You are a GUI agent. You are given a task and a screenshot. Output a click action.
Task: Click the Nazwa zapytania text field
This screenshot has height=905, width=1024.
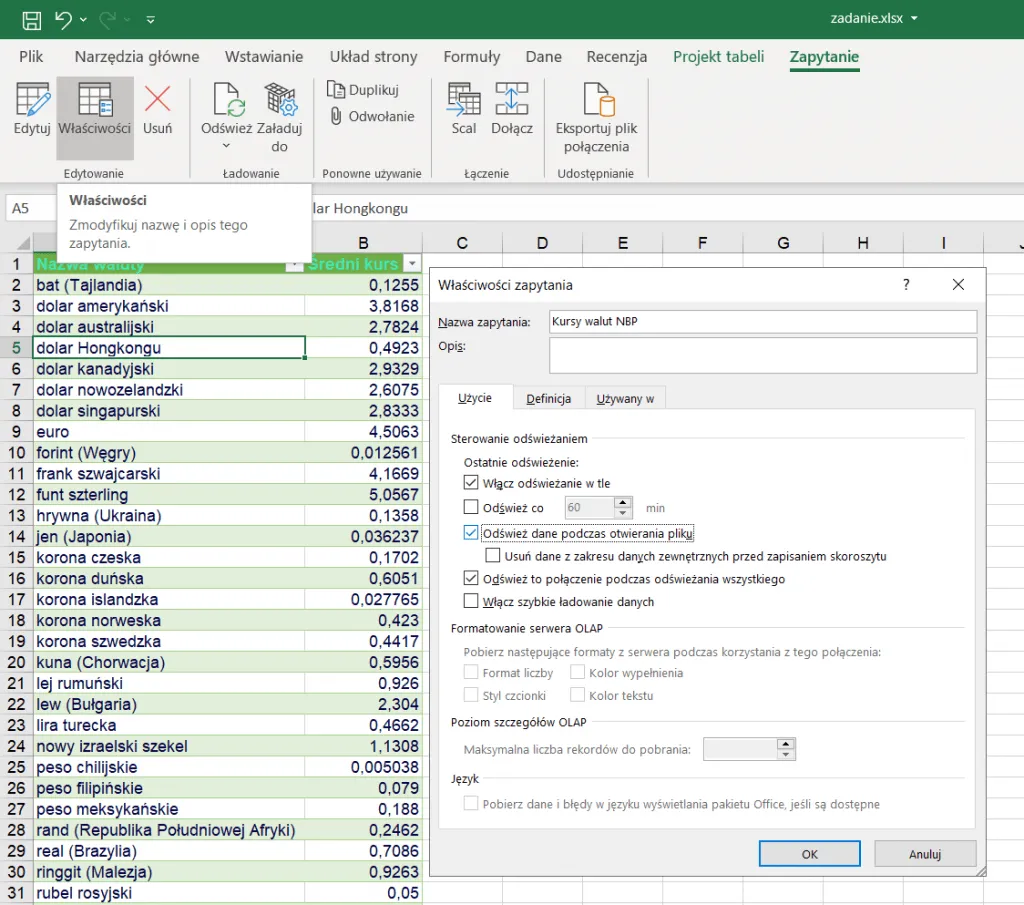[763, 321]
